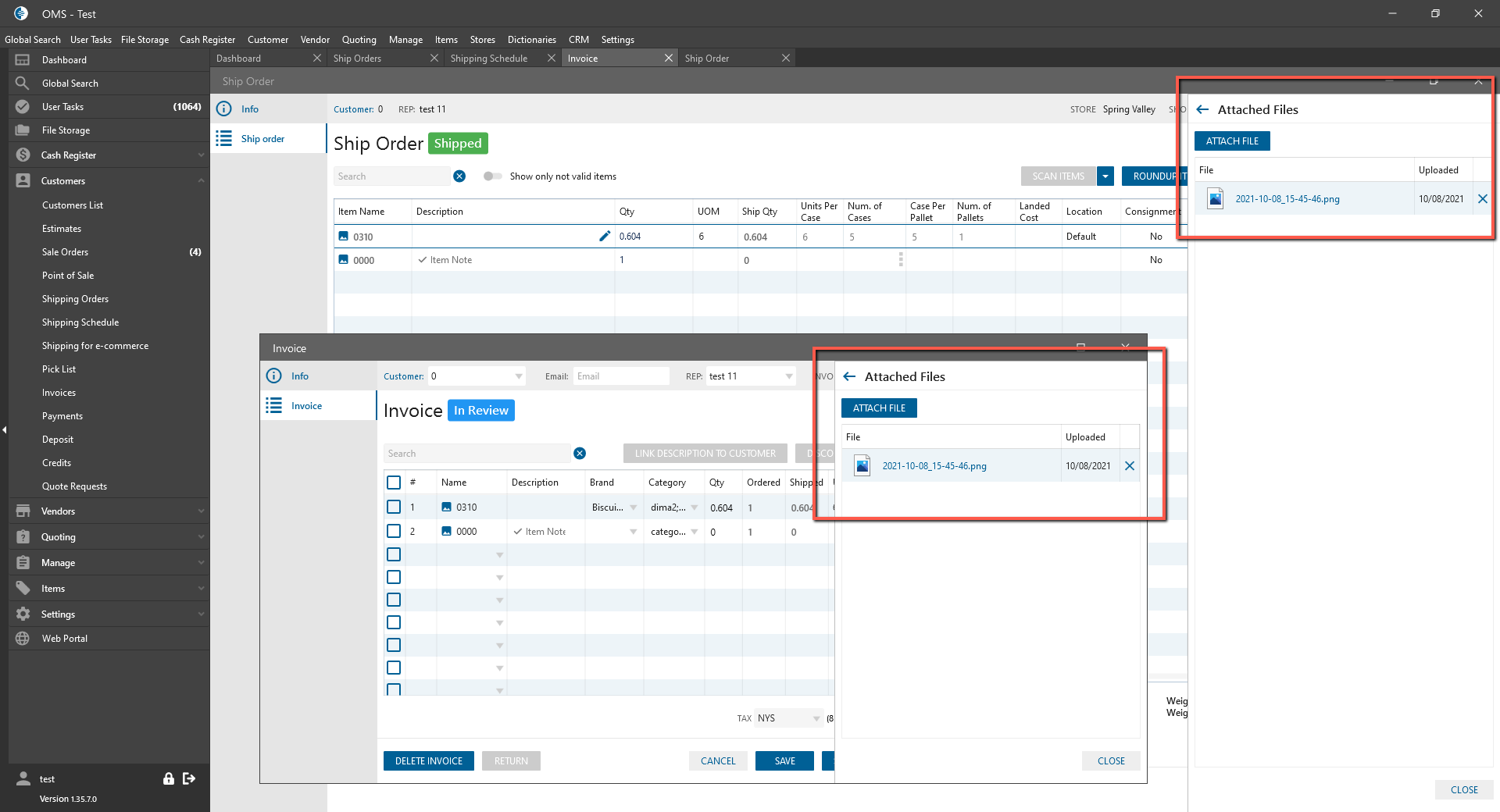This screenshot has width=1500, height=812.
Task: Click the logout icon beside user test
Action: point(189,778)
